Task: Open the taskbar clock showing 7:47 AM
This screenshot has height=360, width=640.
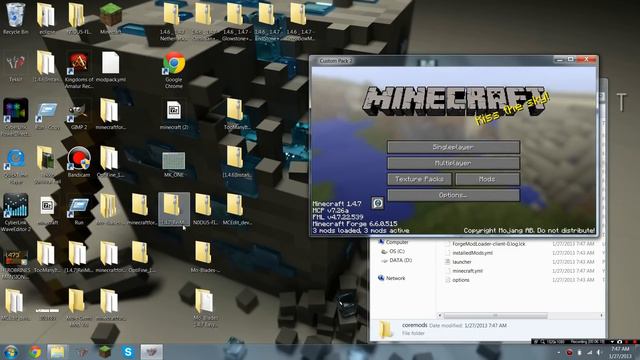Action: point(621,352)
